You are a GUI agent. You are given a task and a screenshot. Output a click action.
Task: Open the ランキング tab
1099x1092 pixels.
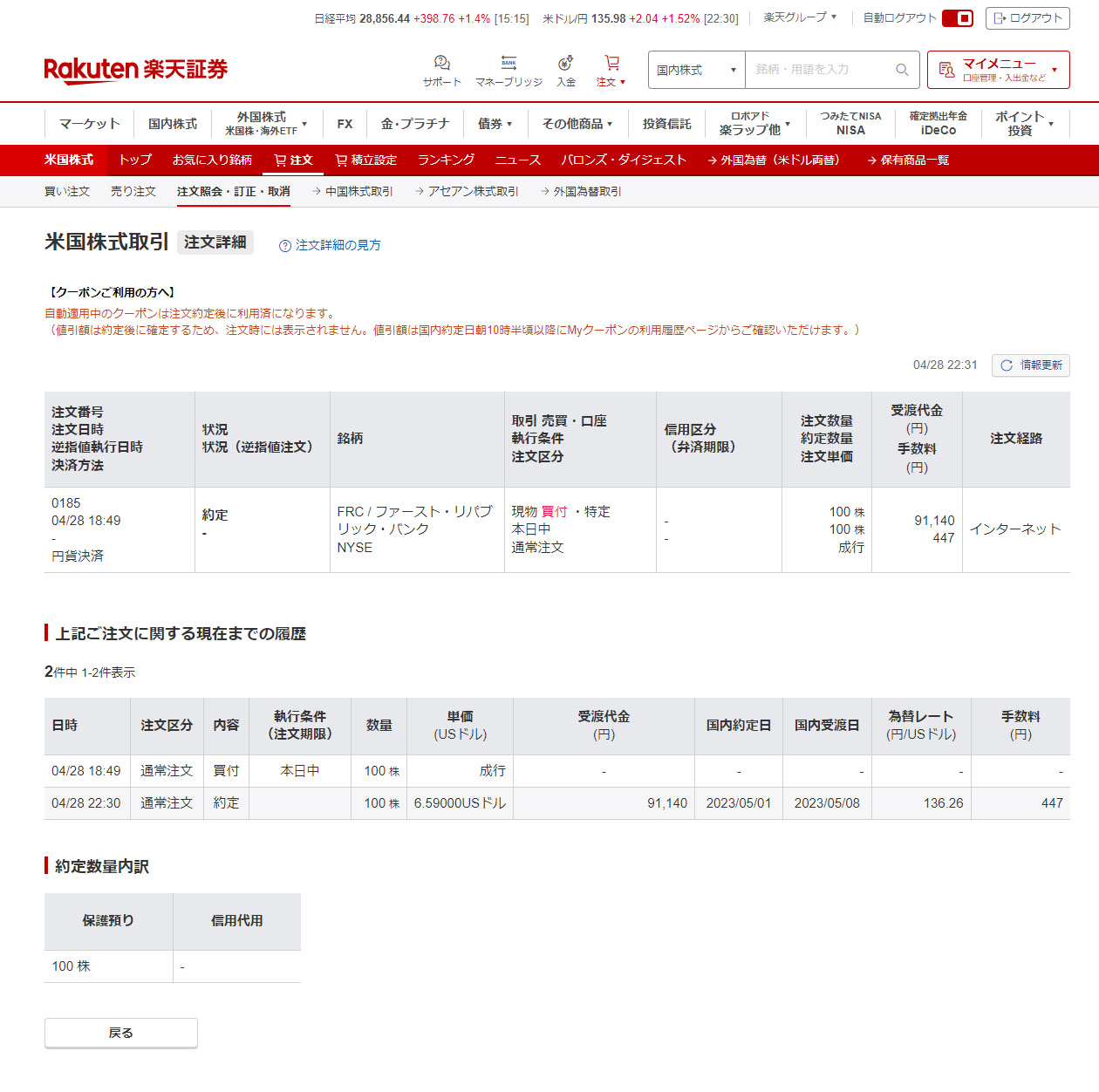446,160
